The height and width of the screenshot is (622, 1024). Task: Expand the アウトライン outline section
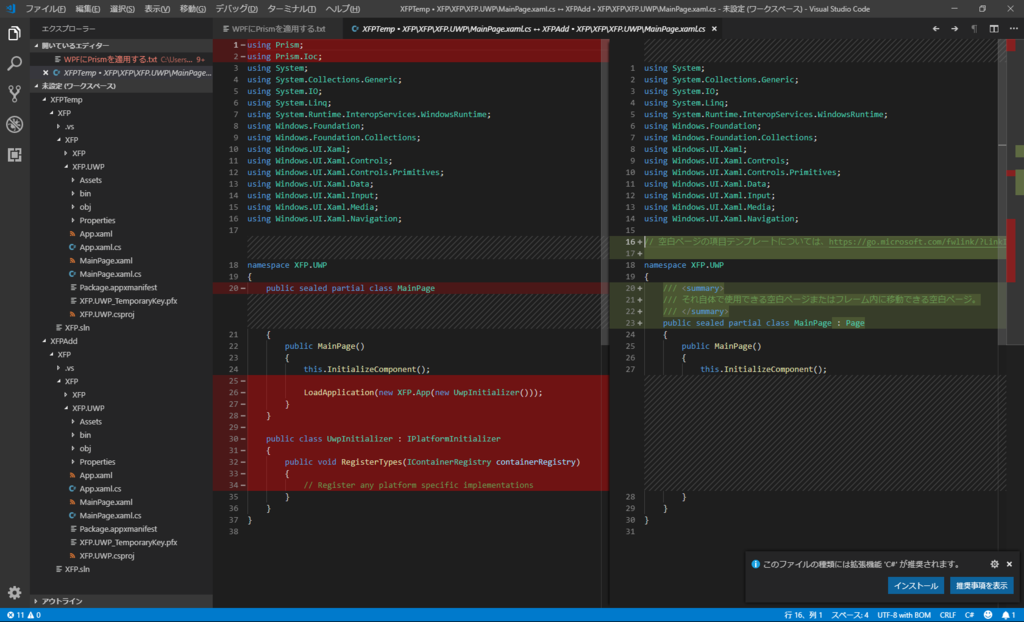click(x=62, y=601)
